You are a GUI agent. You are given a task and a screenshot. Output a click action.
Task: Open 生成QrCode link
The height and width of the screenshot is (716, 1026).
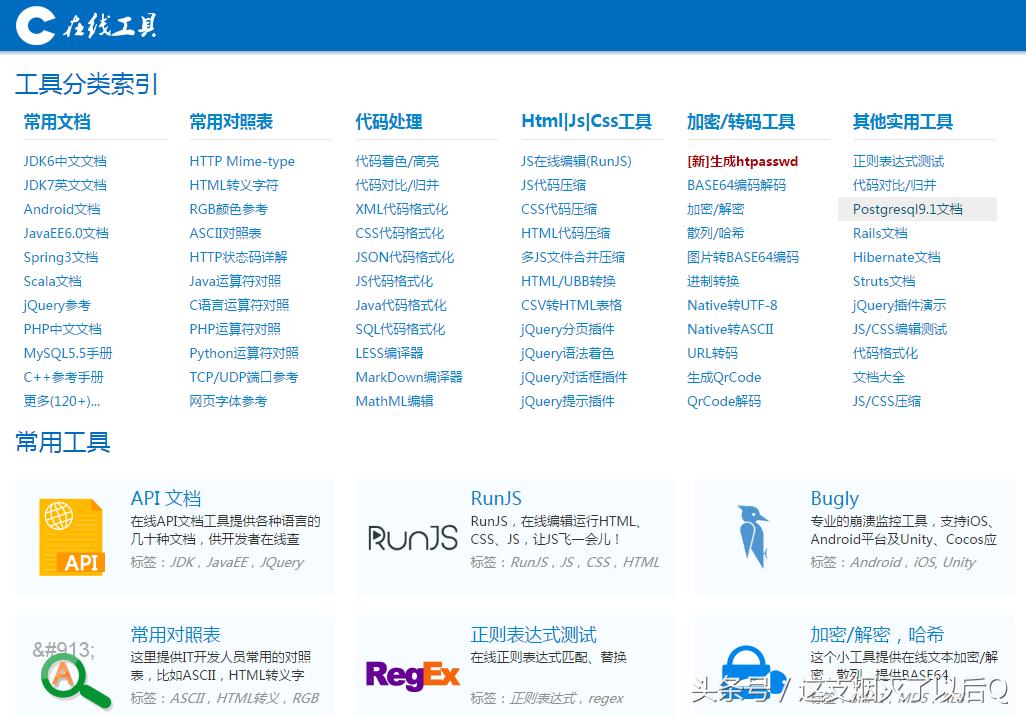tap(724, 377)
